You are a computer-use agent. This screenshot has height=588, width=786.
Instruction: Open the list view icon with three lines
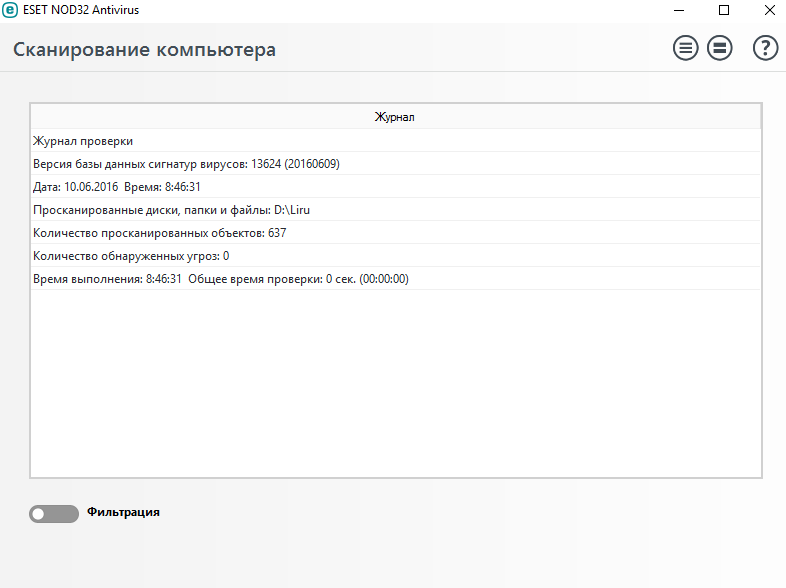tap(685, 48)
